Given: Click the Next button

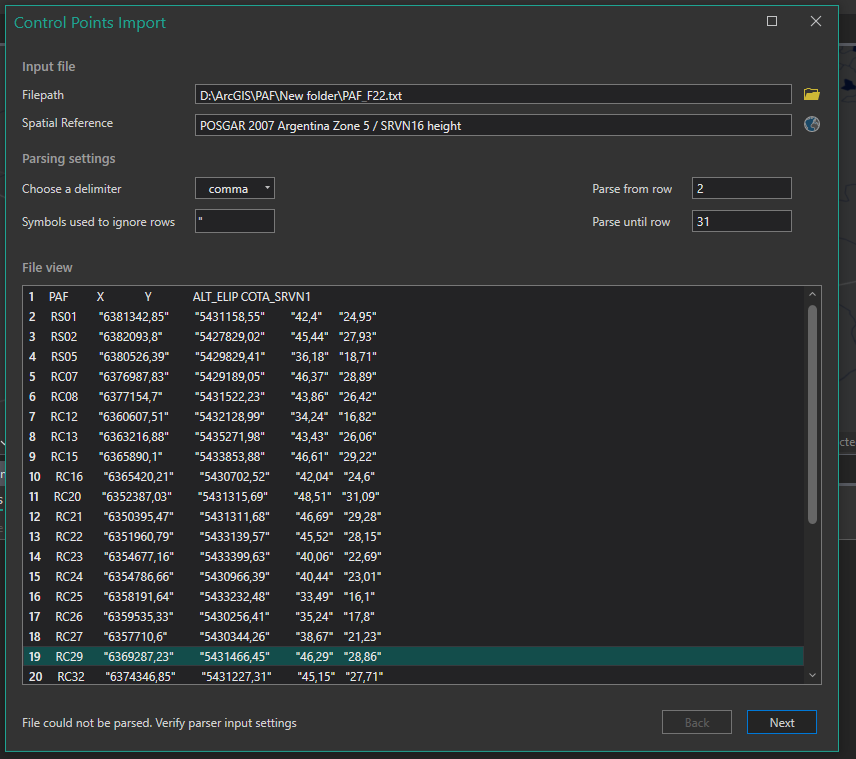Looking at the screenshot, I should point(782,722).
